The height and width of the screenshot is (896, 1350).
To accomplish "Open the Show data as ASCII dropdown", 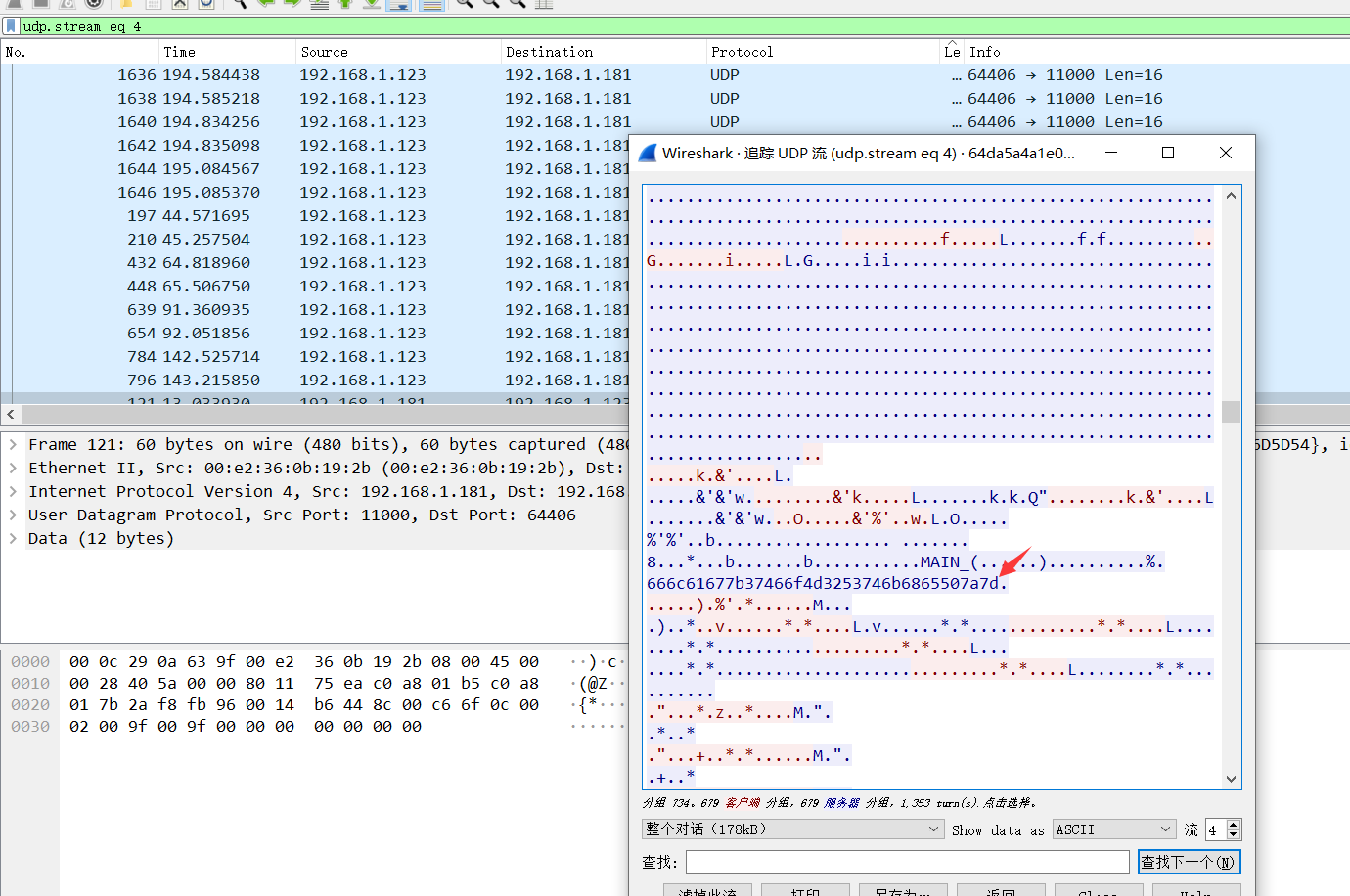I will (1114, 829).
